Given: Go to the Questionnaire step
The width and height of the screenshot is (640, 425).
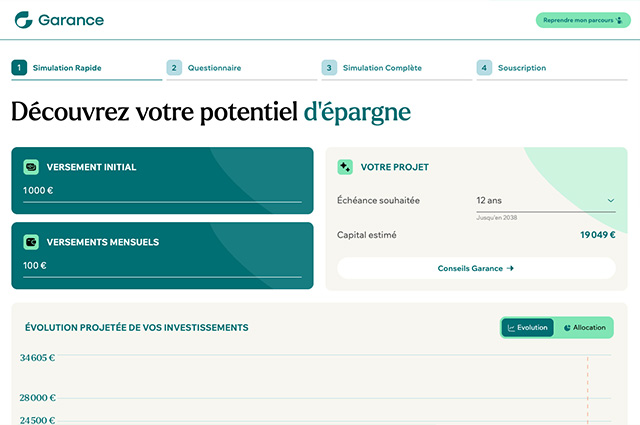Looking at the screenshot, I should click(242, 68).
